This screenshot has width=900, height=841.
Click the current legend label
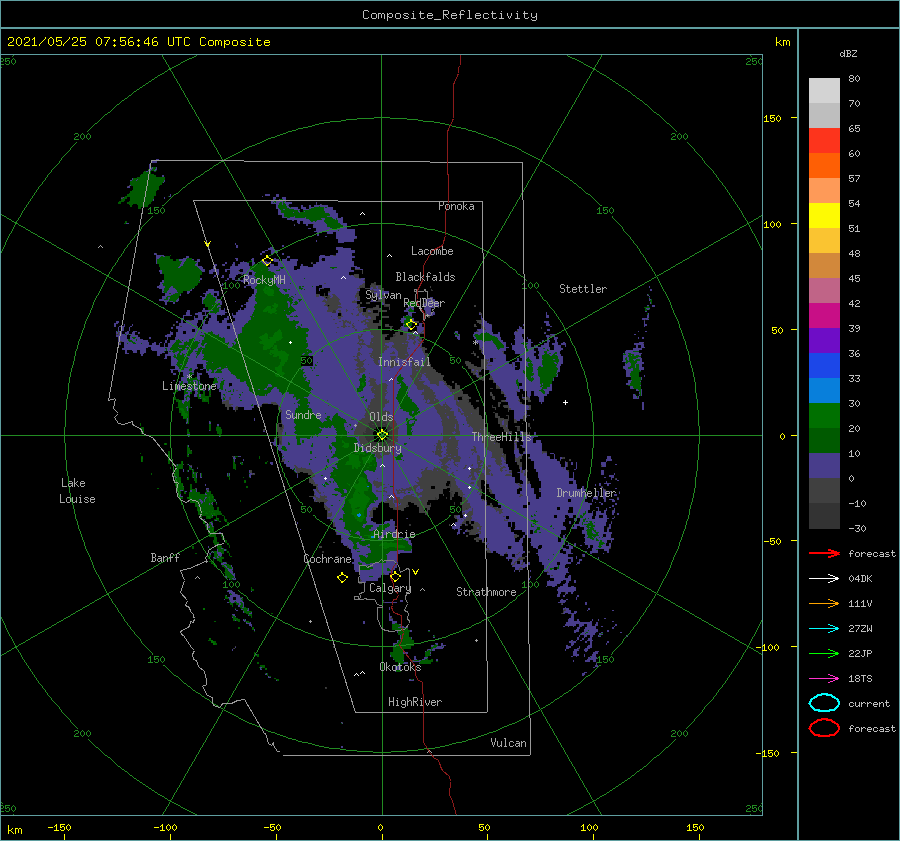click(x=869, y=703)
